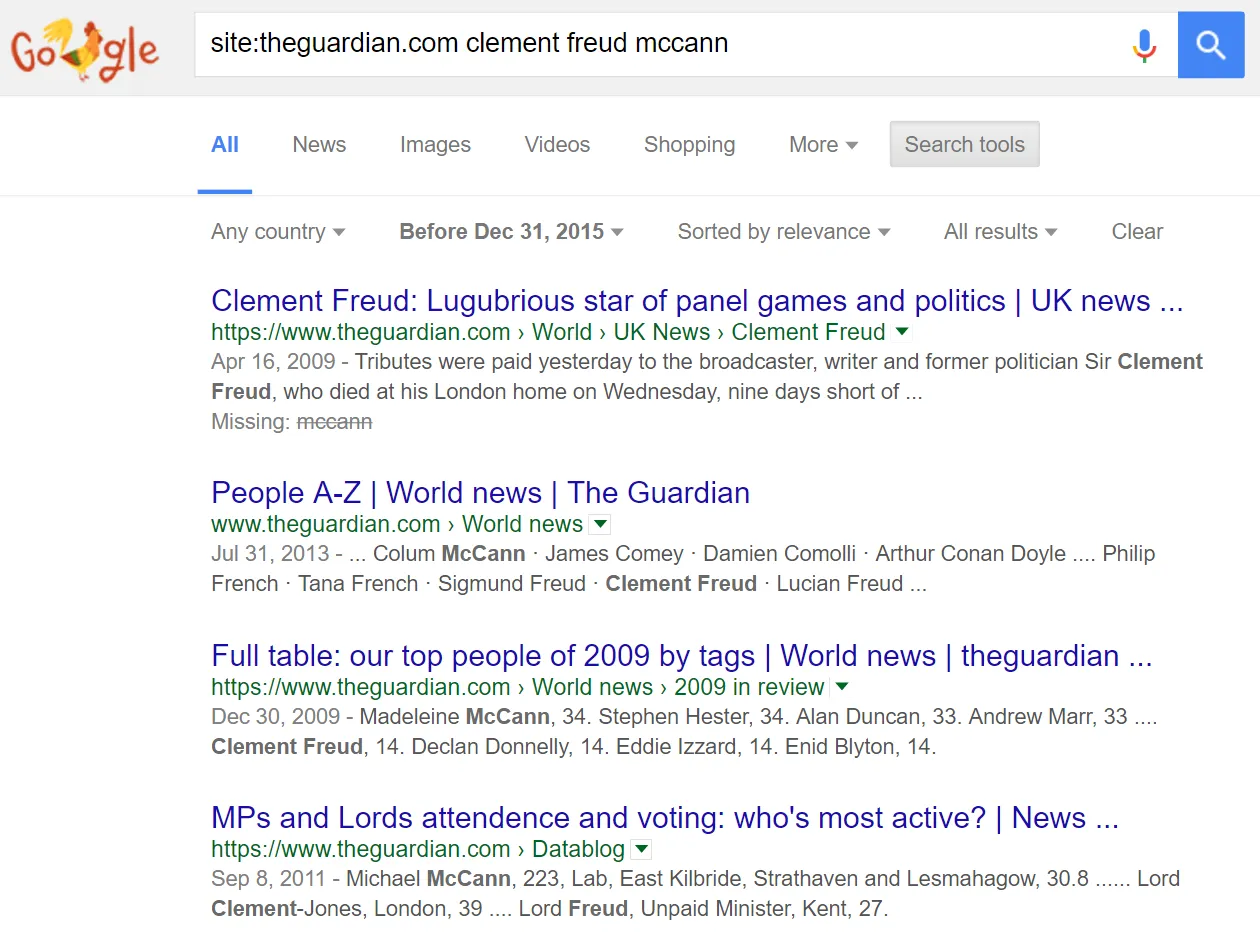Viewport: 1260px width, 950px height.
Task: Switch to the Shopping tab
Action: tap(689, 144)
